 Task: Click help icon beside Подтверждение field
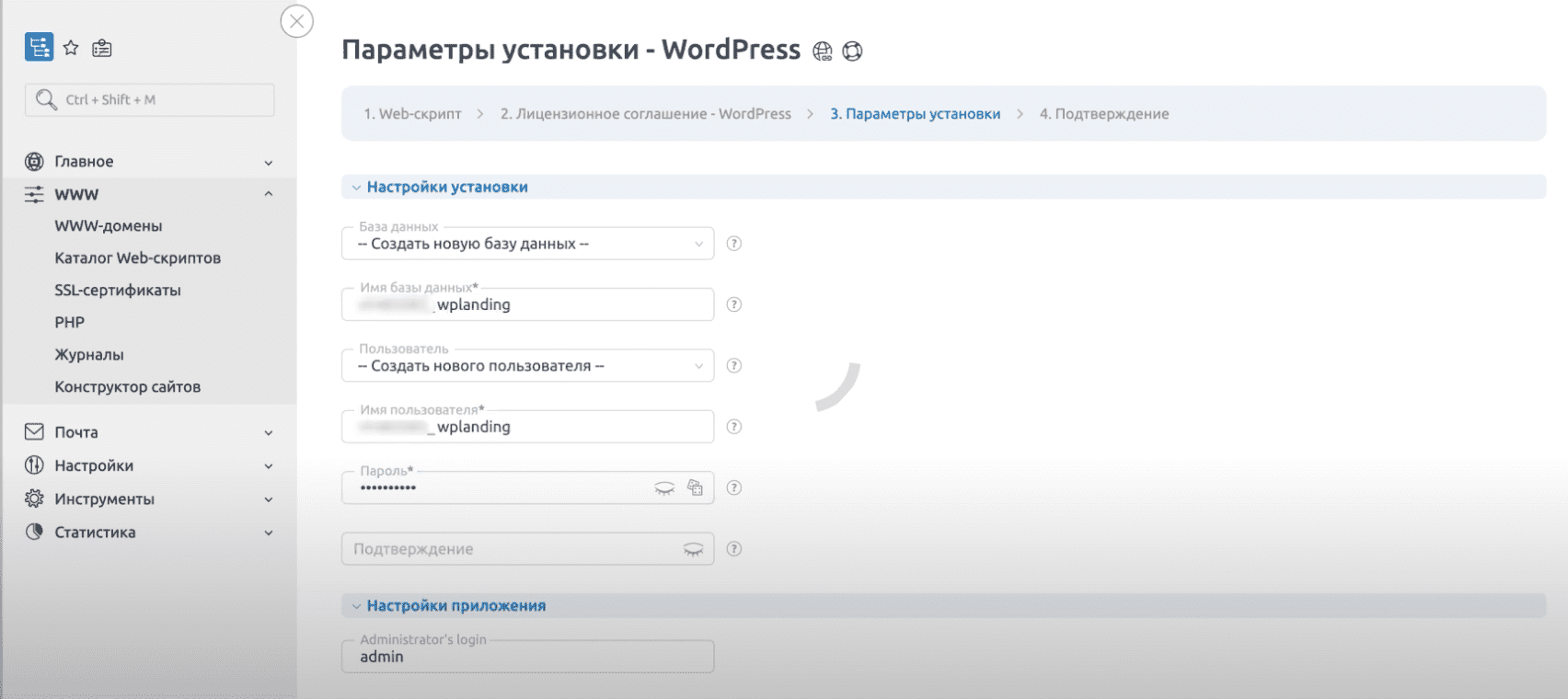click(734, 549)
